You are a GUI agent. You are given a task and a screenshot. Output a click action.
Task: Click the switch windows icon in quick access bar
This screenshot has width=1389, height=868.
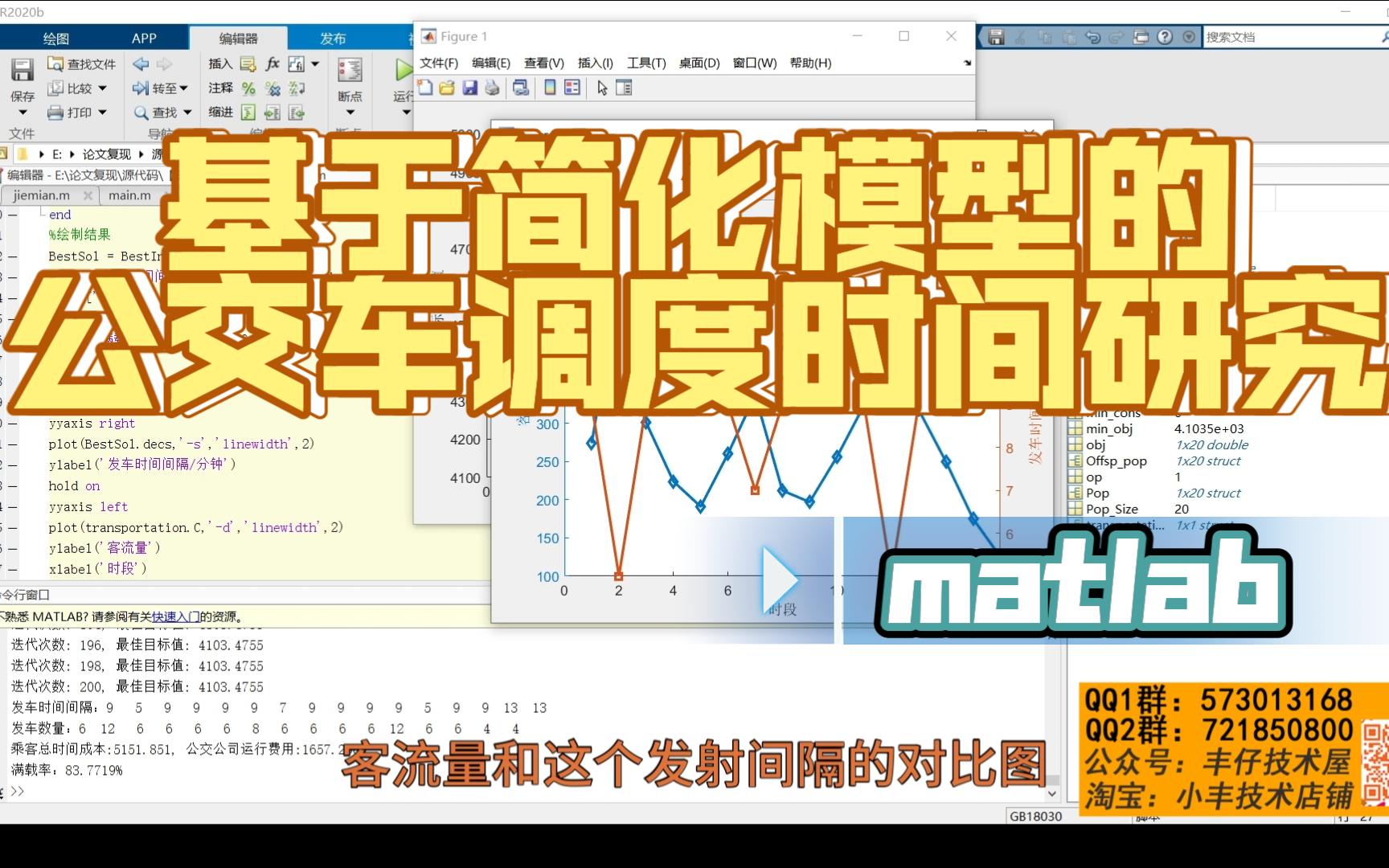pos(1141,37)
